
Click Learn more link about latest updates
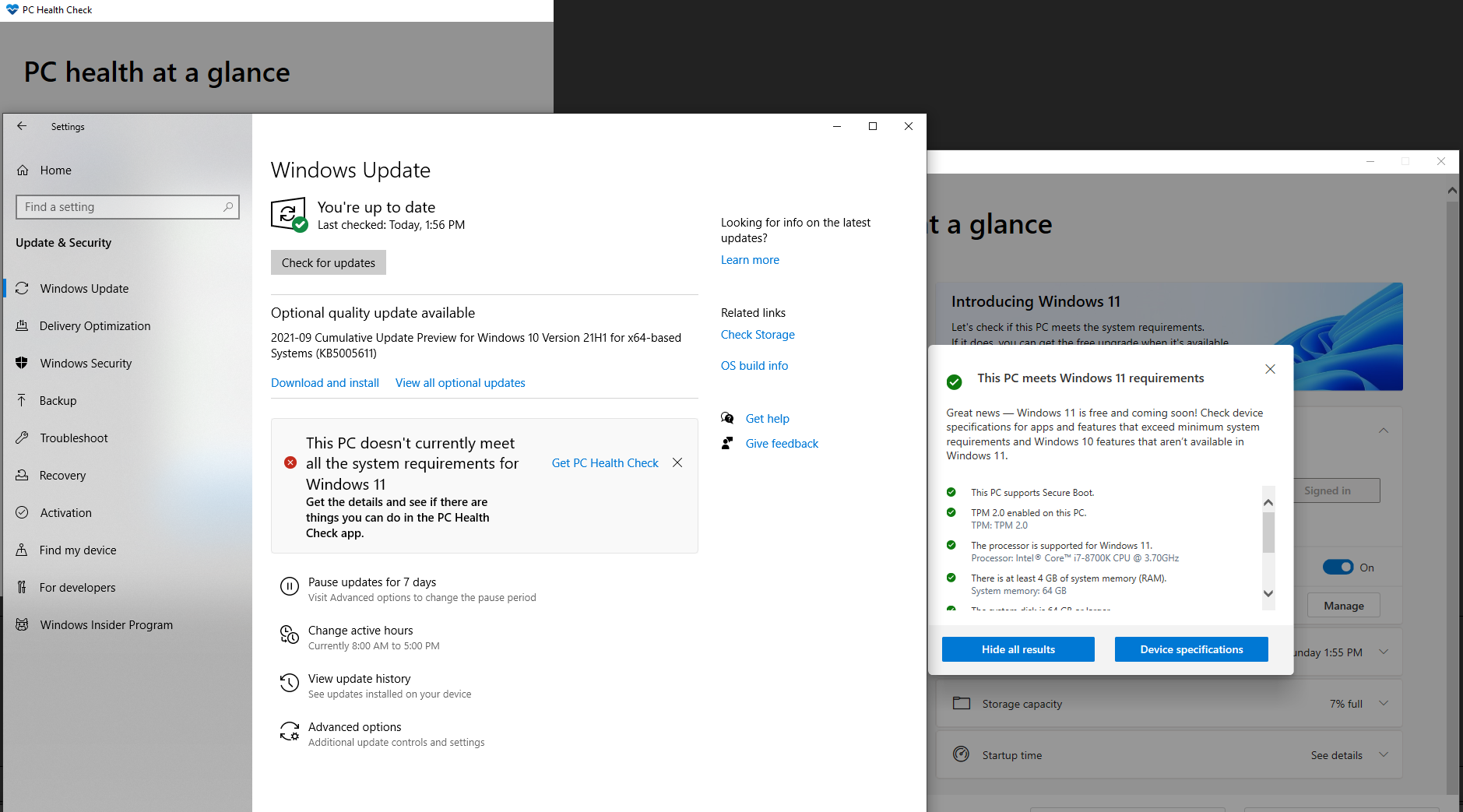point(750,260)
